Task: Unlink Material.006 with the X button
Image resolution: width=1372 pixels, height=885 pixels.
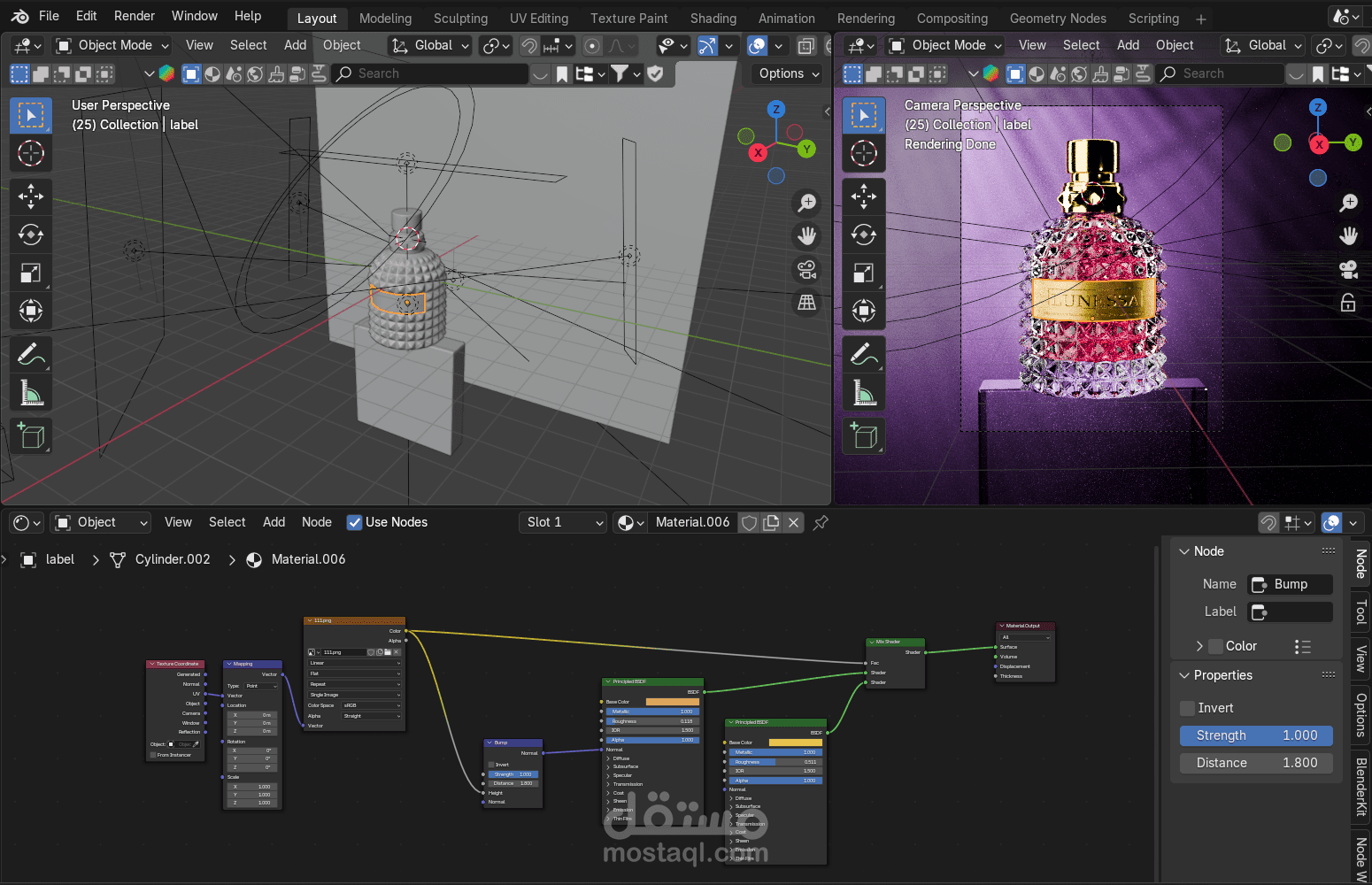Action: (x=794, y=522)
